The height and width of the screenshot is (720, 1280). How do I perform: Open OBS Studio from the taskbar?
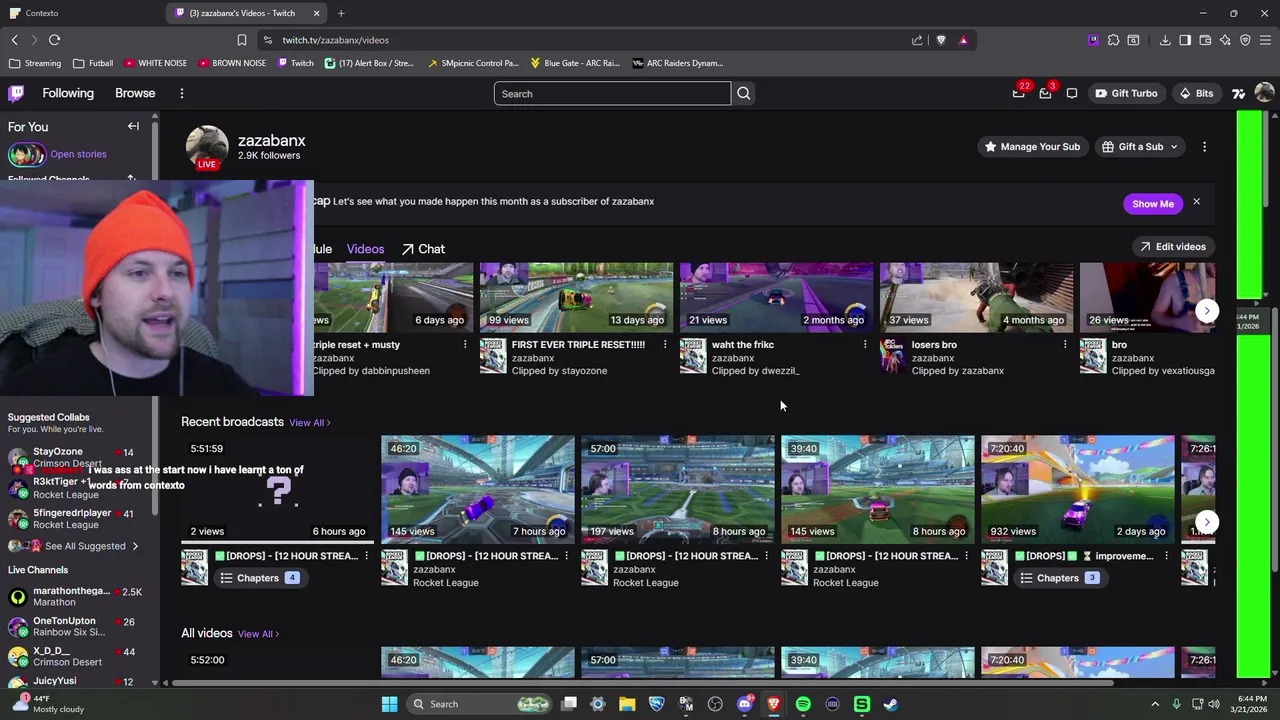(x=715, y=704)
